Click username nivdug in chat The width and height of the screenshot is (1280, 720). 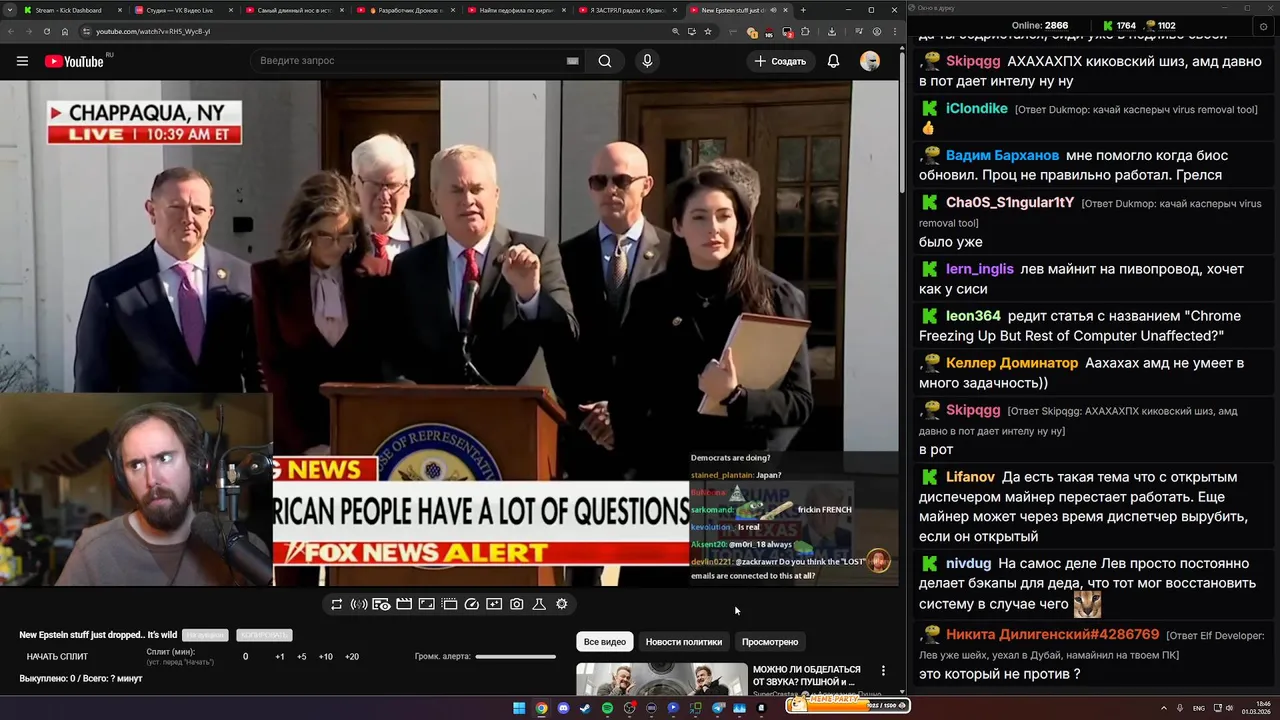tap(968, 563)
